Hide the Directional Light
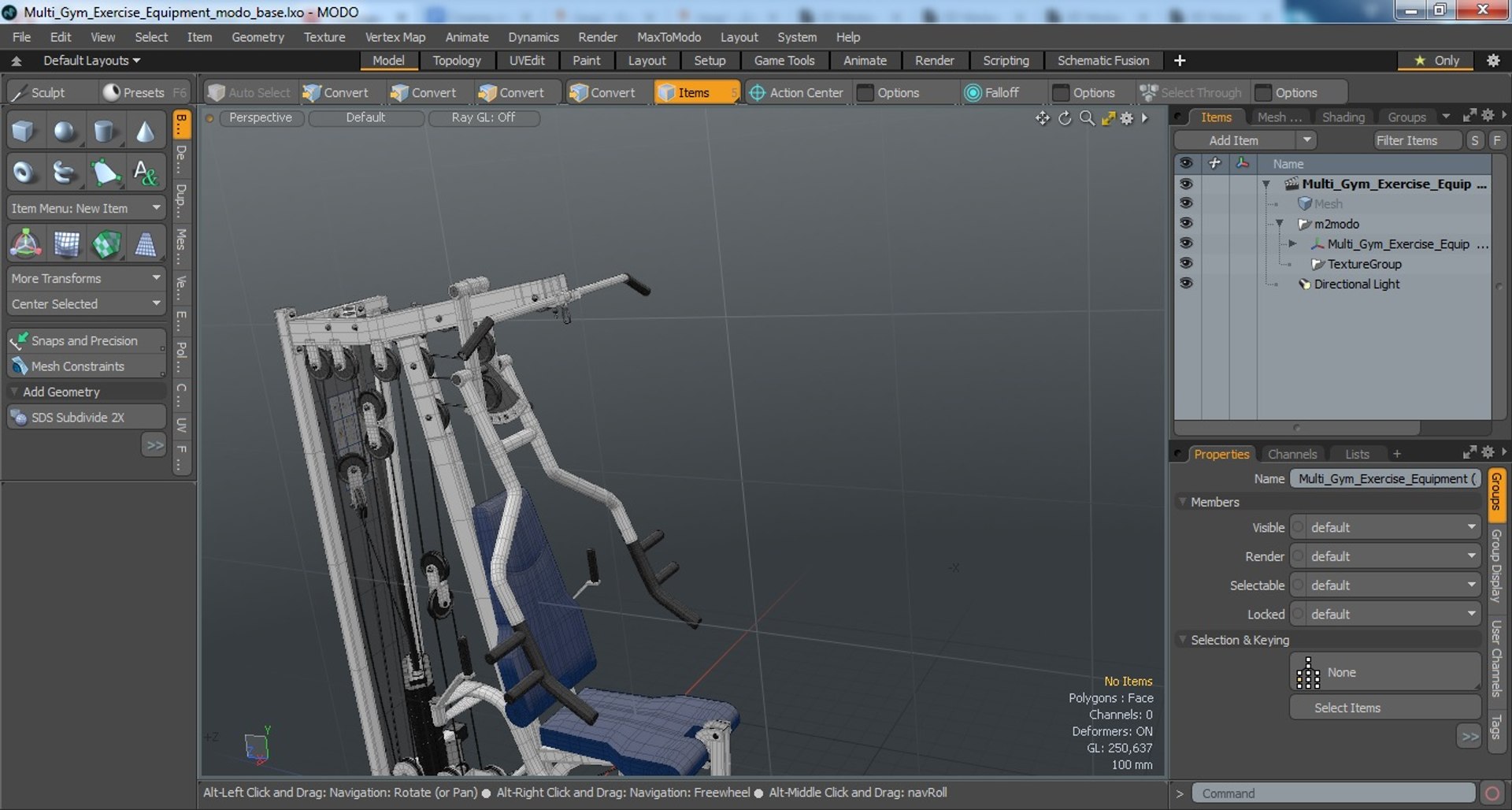This screenshot has height=810, width=1512. (x=1186, y=284)
